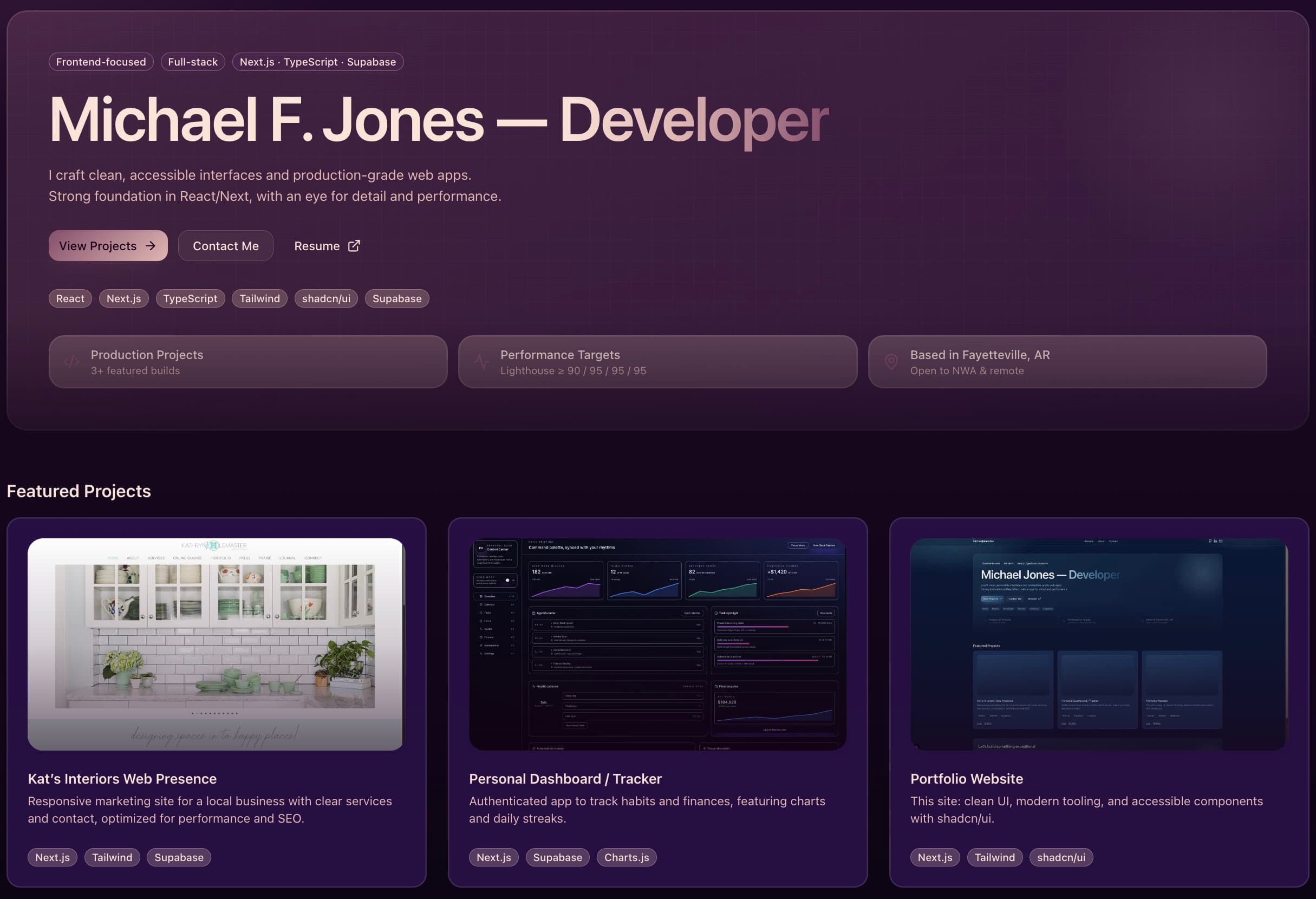Click the Full-stack badge
The width and height of the screenshot is (1316, 899).
[x=193, y=62]
